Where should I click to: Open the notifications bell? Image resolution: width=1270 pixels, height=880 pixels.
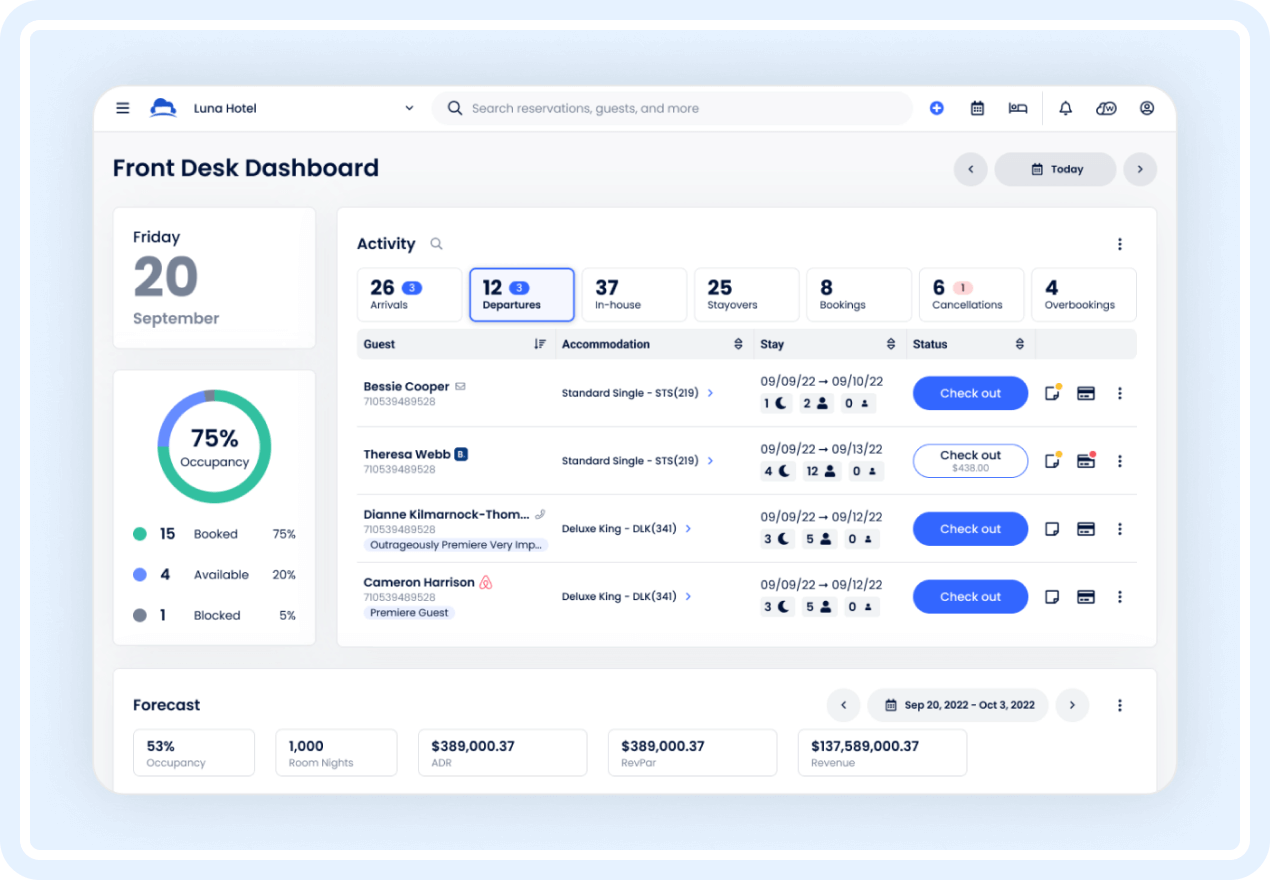coord(1065,108)
